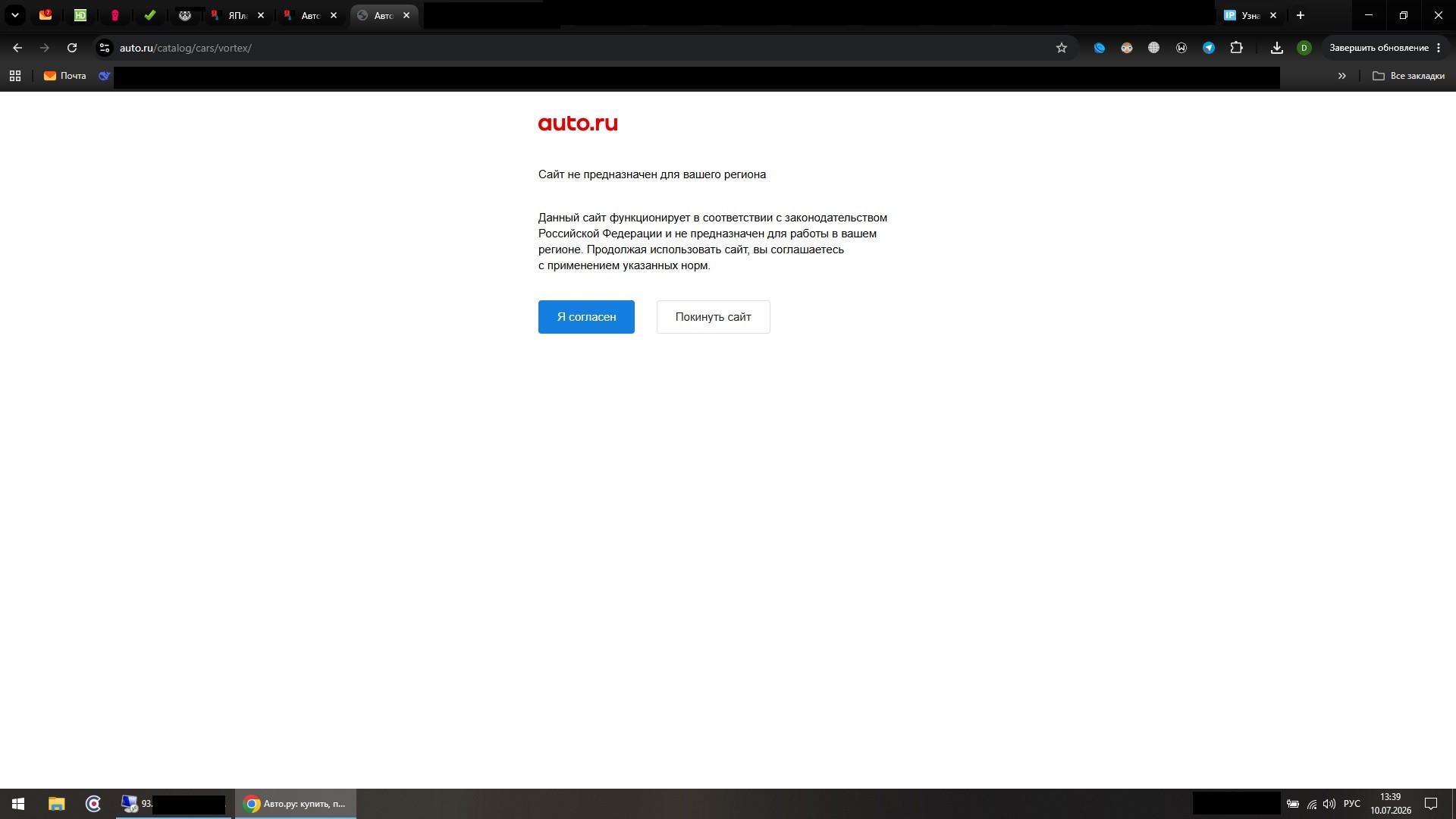Open the Telegram extension icon
The image size is (1456, 819).
(x=1209, y=48)
